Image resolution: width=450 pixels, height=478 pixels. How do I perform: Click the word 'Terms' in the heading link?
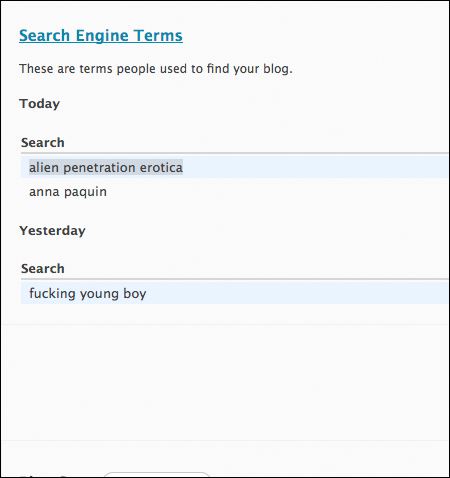tap(158, 35)
